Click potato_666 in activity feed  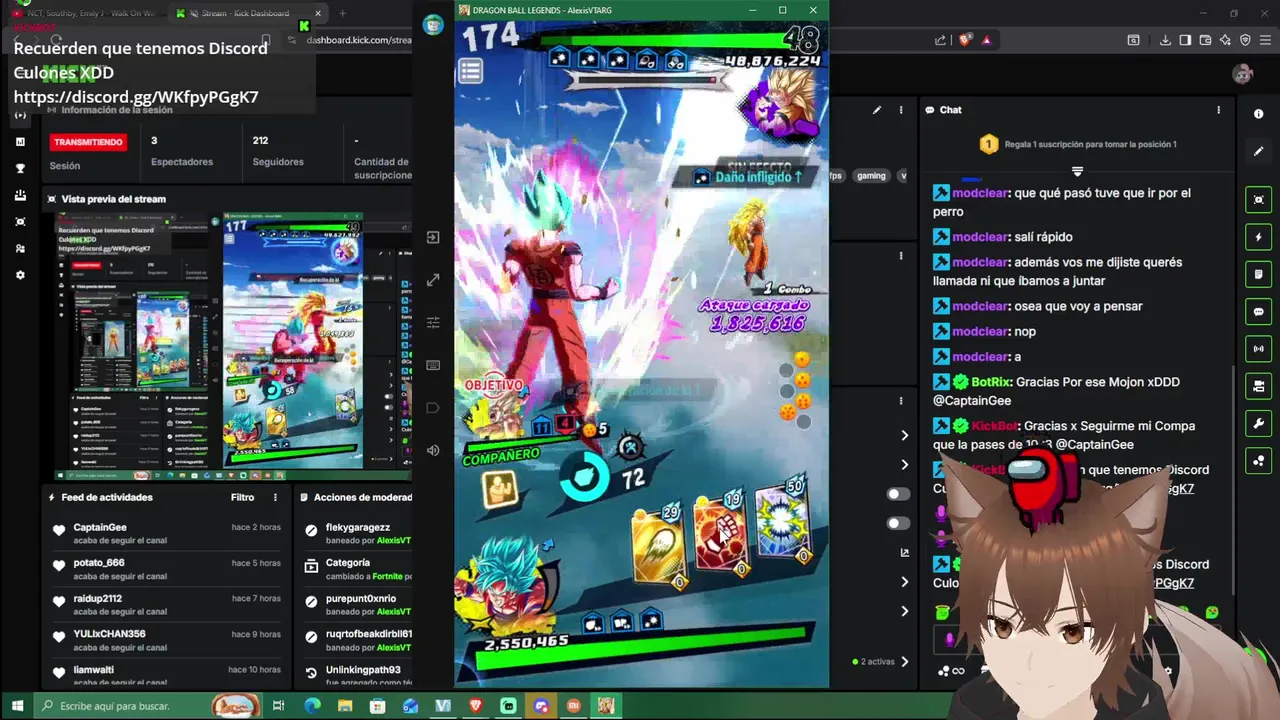coord(99,563)
